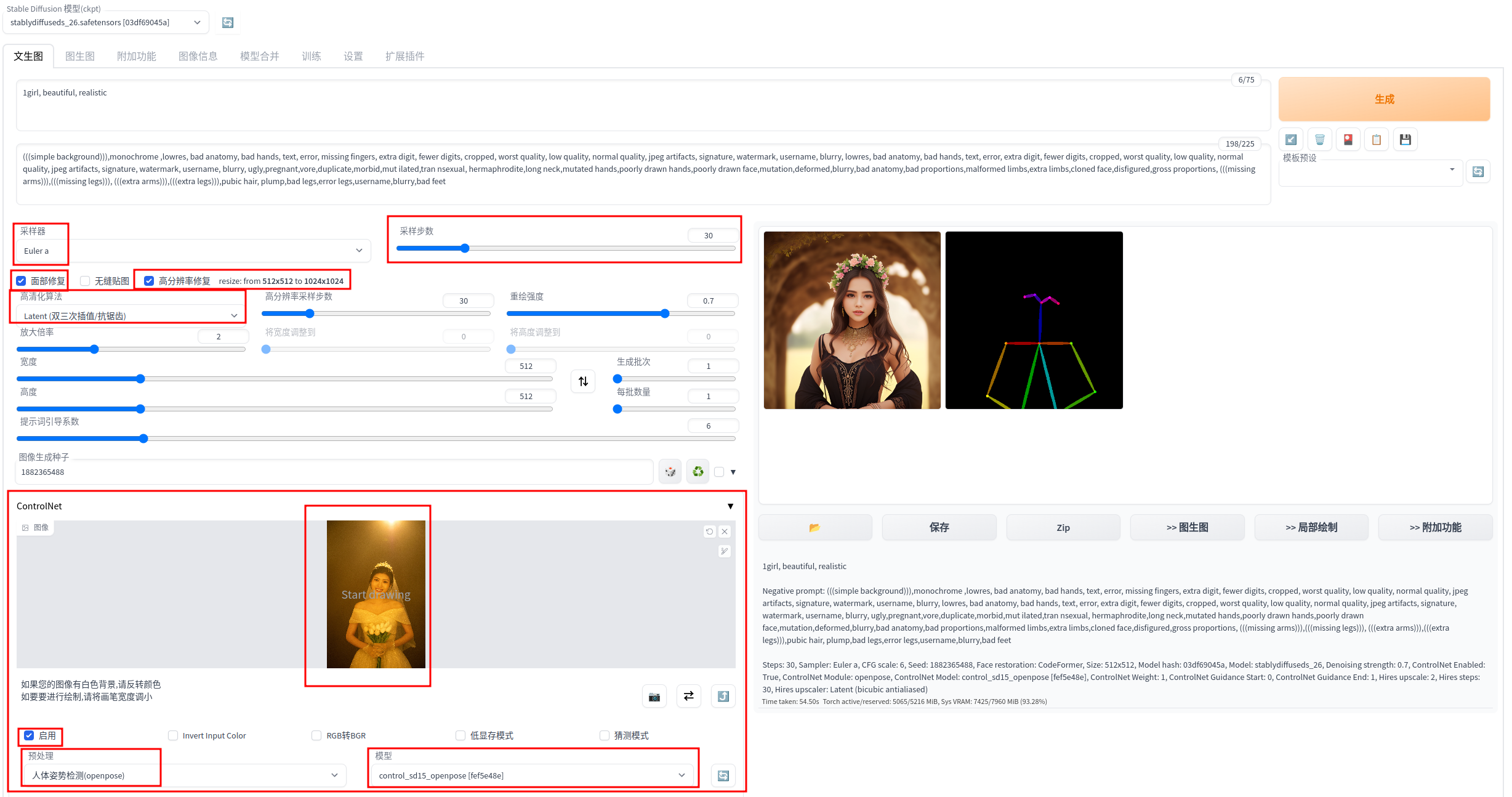Click the 采样步数 slider handle
This screenshot has height=797, width=1512.
[465, 248]
